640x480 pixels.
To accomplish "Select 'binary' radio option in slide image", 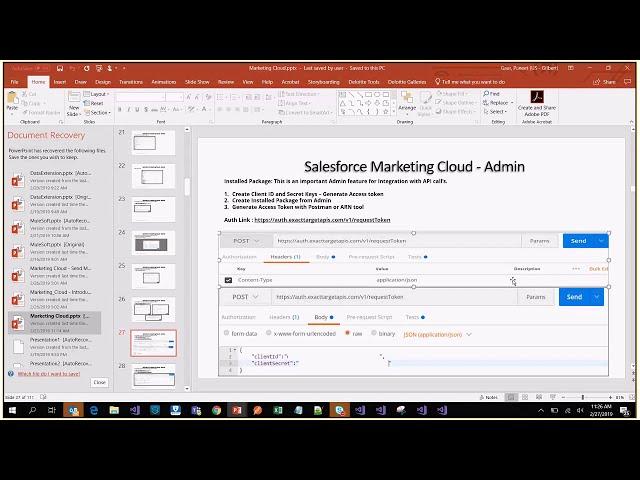I will pos(373,333).
